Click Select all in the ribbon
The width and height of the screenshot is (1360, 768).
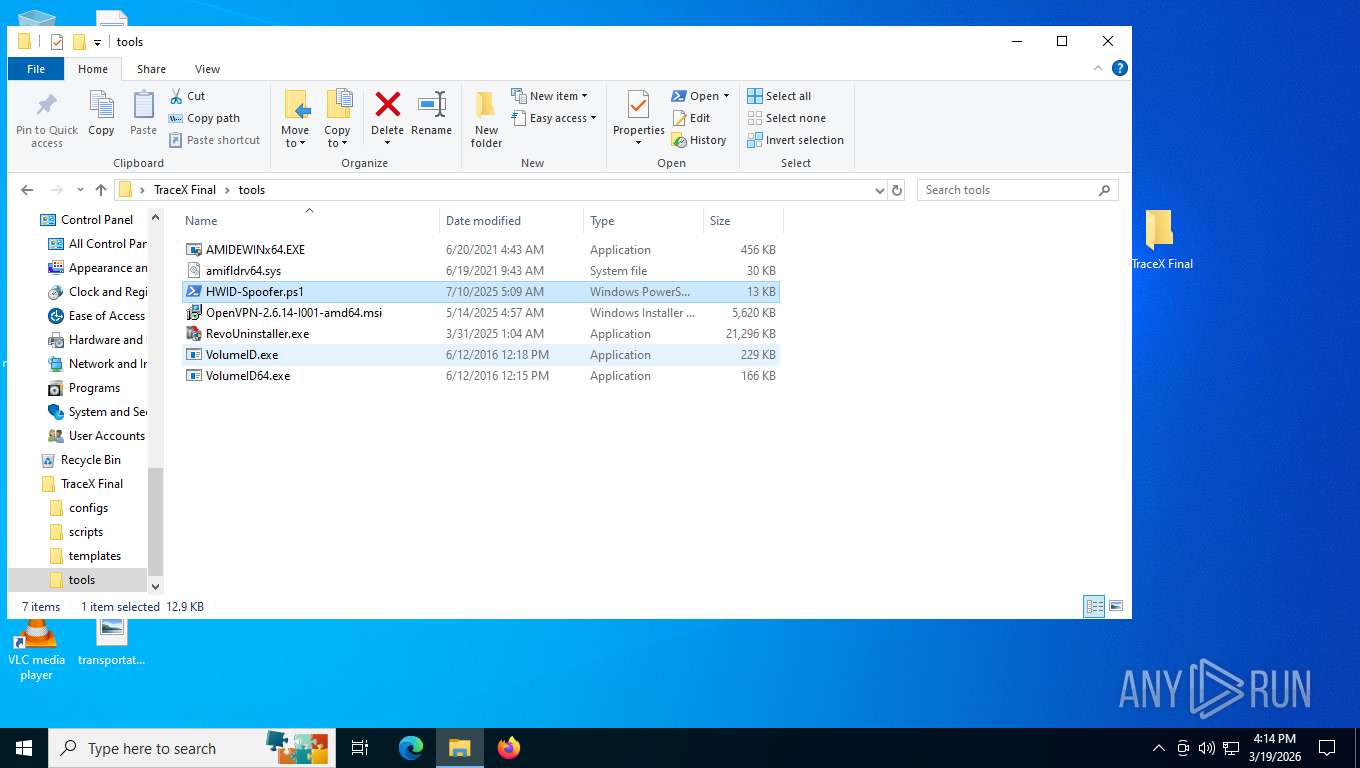(x=779, y=96)
